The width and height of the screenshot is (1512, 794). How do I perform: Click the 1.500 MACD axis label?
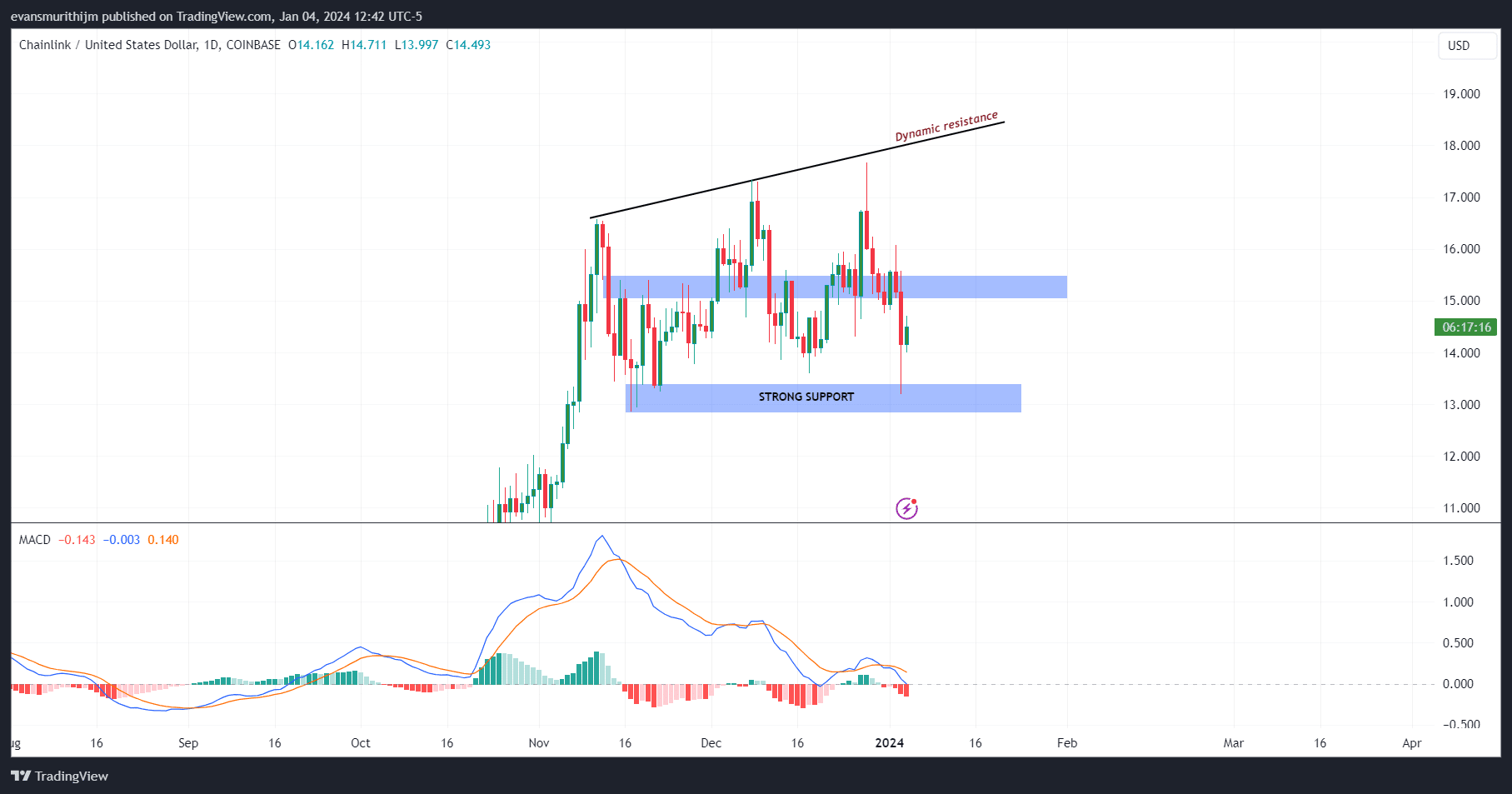1458,561
